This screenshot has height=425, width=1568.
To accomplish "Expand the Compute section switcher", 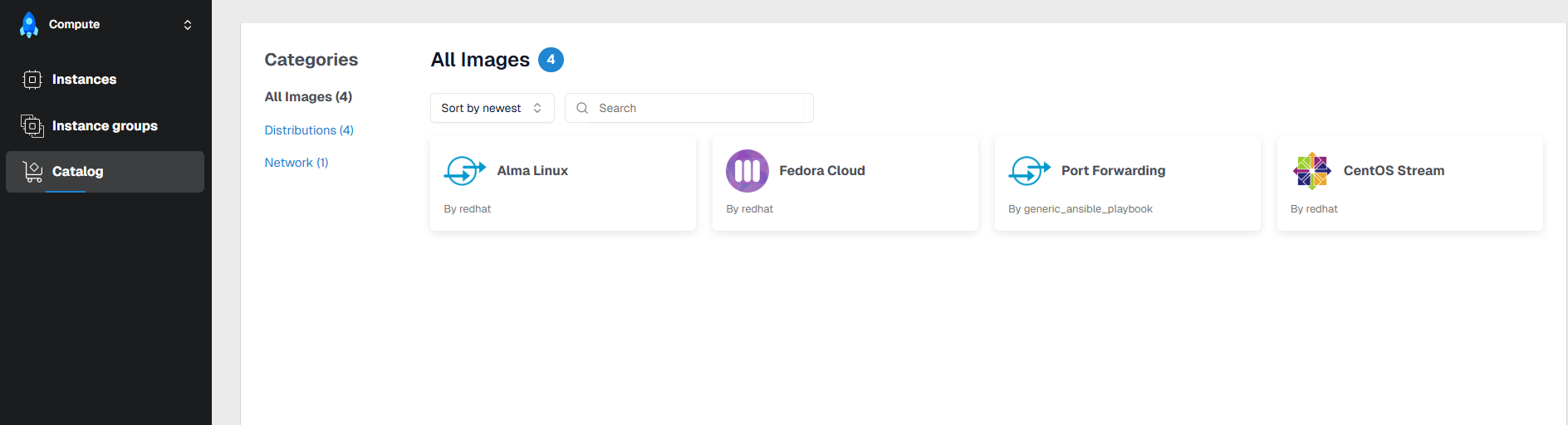I will pyautogui.click(x=188, y=25).
